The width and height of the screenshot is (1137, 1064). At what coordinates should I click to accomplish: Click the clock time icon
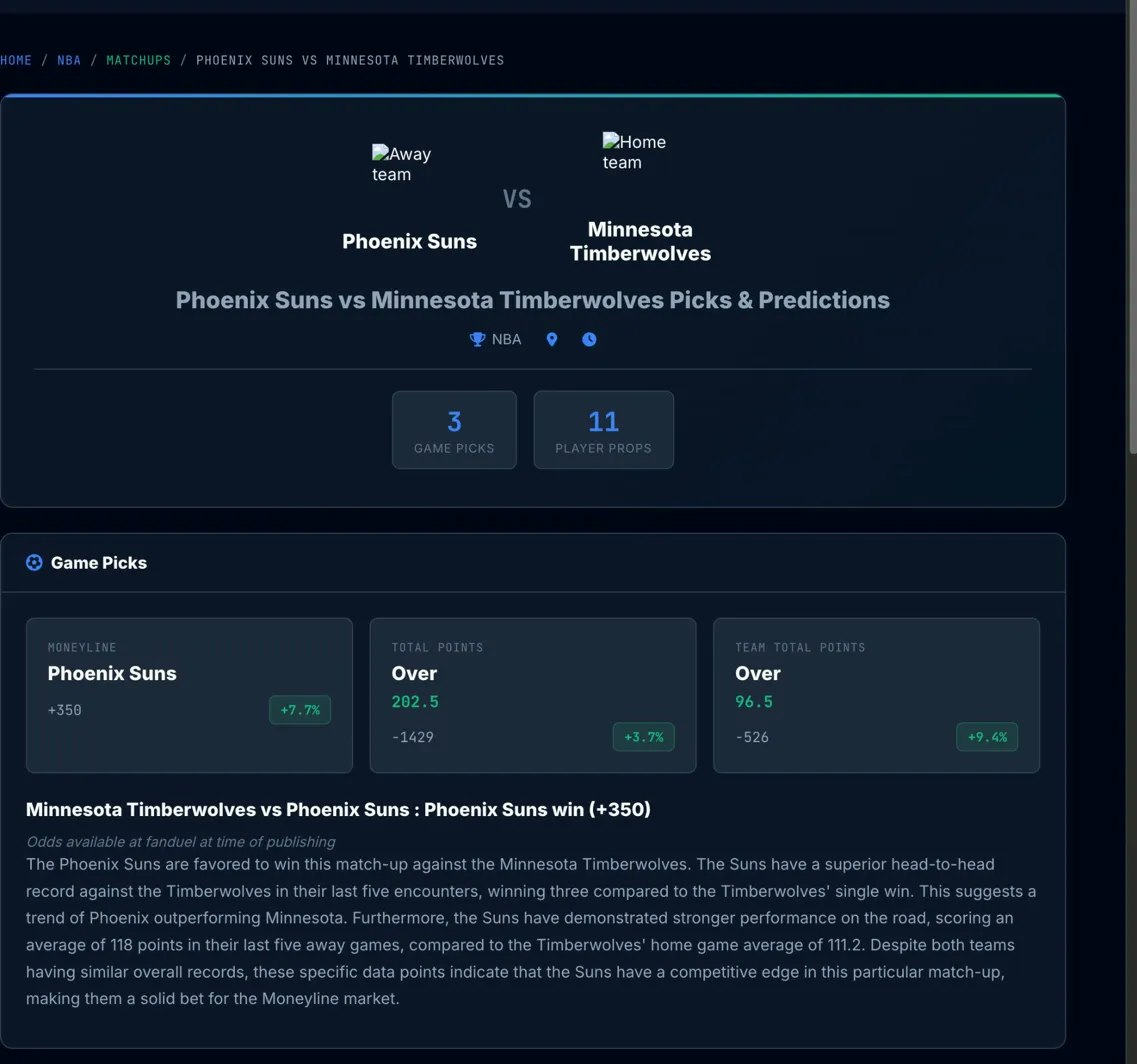tap(590, 339)
